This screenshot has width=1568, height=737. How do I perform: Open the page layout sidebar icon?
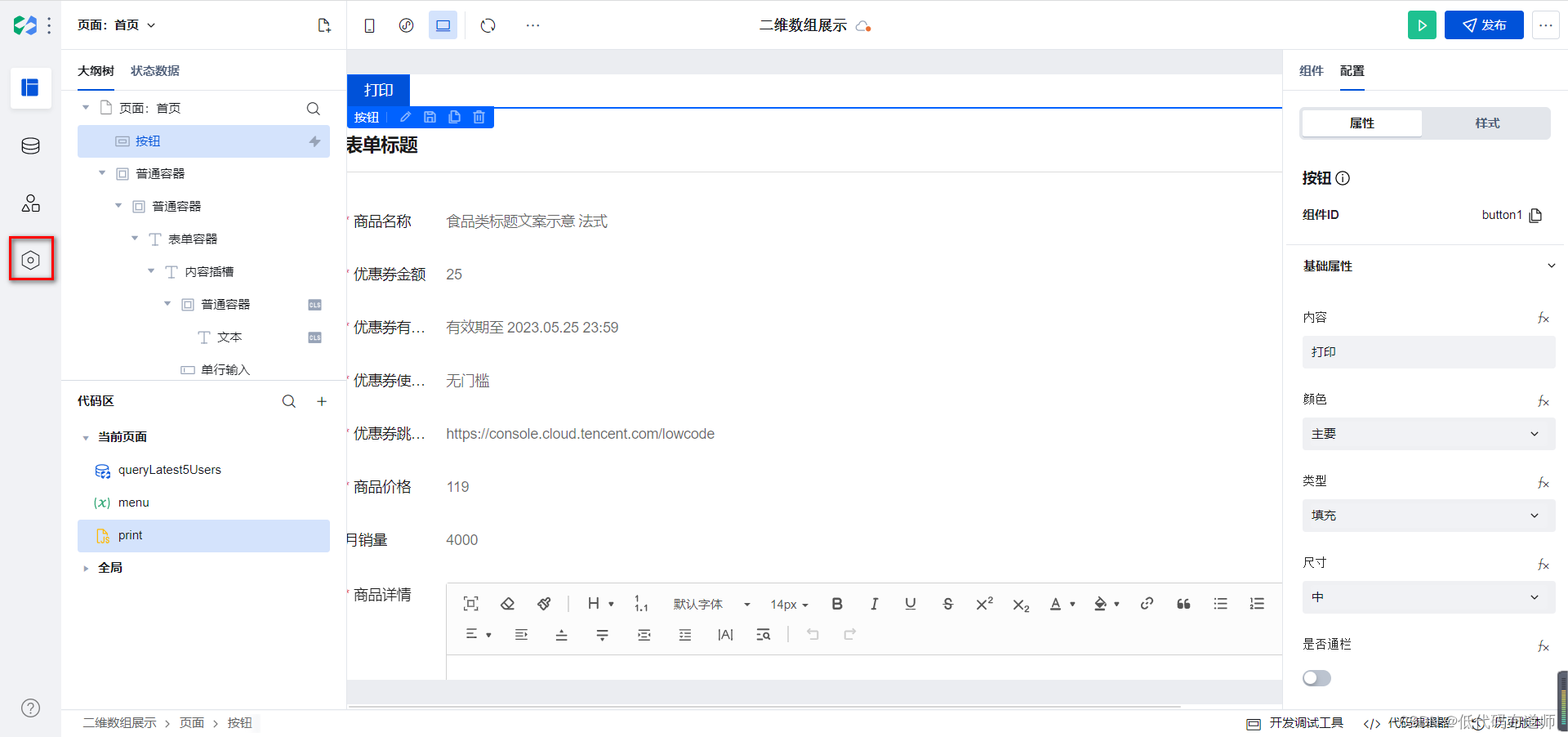click(x=30, y=87)
